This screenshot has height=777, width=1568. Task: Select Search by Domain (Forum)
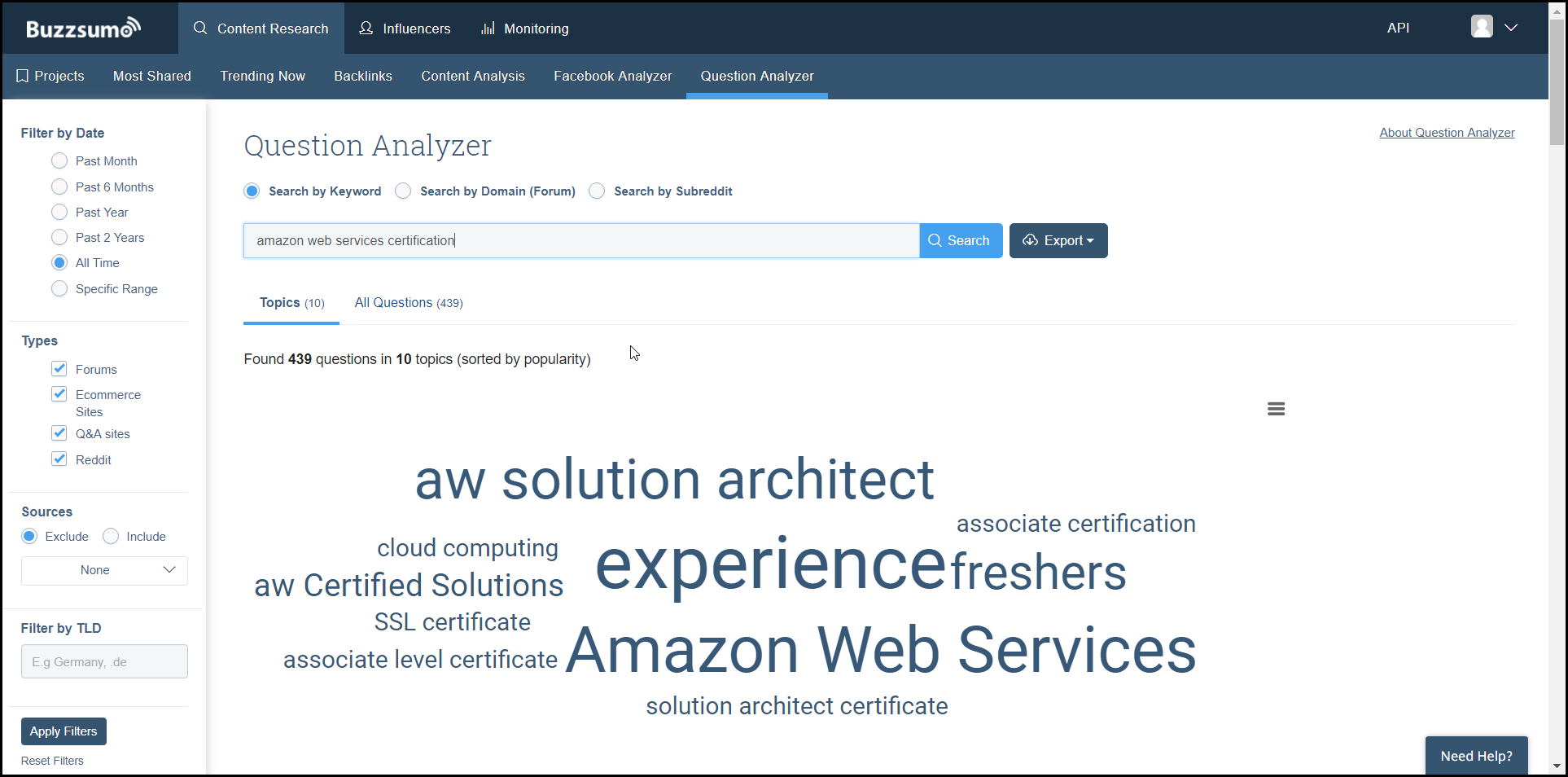coord(403,191)
